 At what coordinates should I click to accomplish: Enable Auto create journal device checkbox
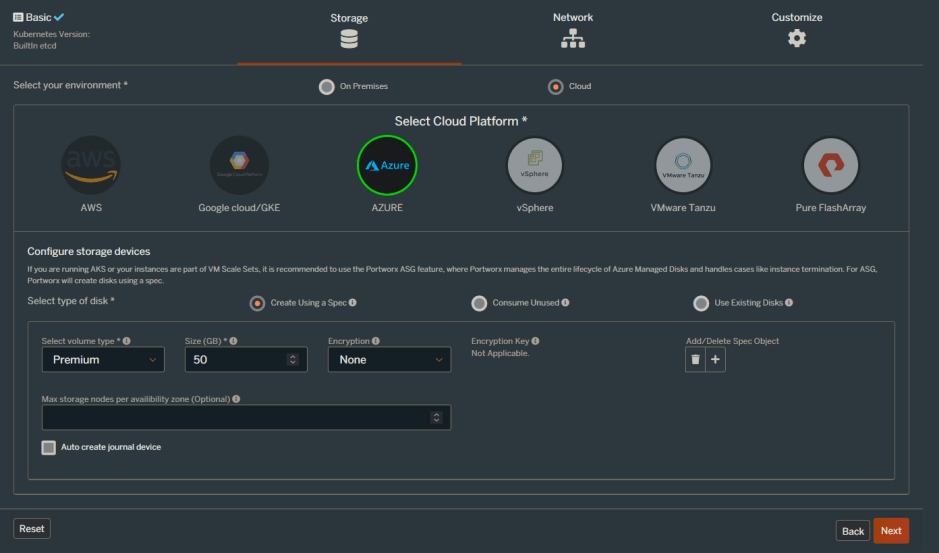pyautogui.click(x=49, y=448)
